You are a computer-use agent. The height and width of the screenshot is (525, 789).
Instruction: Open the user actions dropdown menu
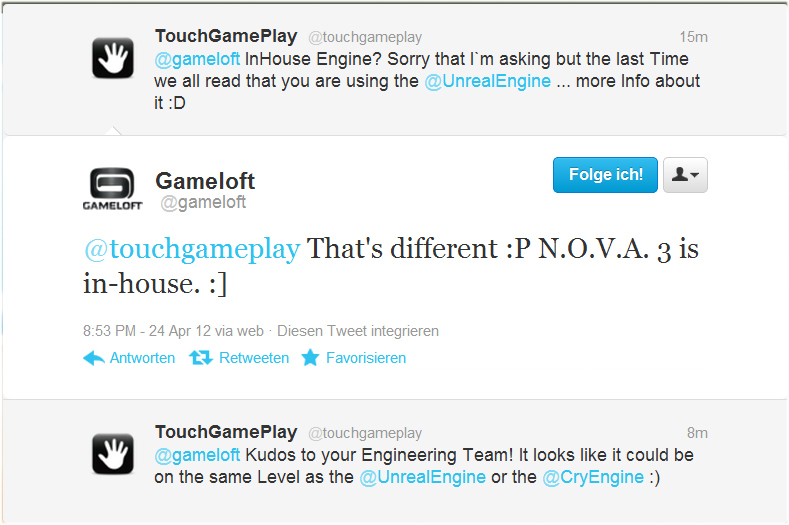(x=685, y=175)
